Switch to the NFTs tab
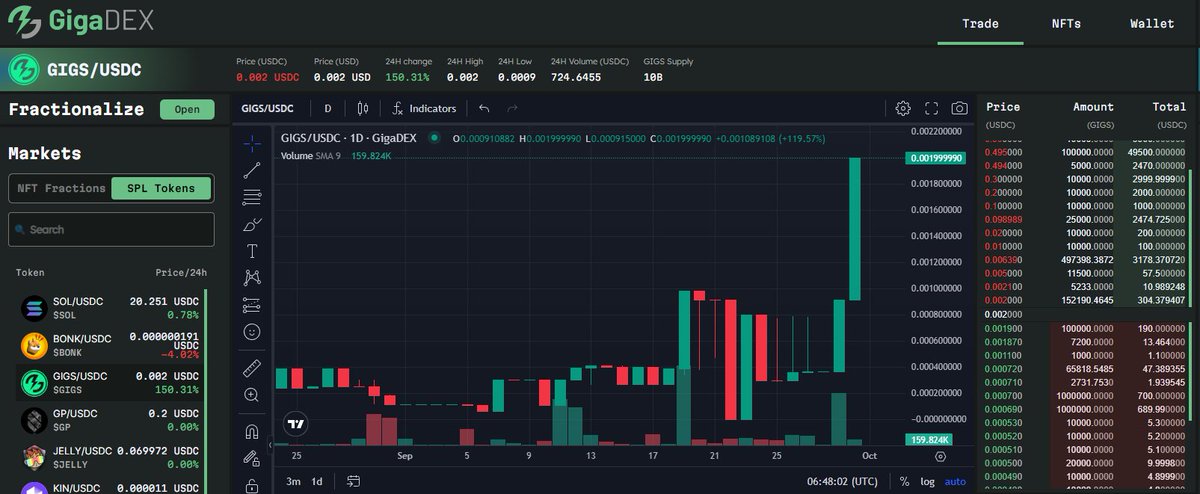1200x494 pixels. 1066,23
